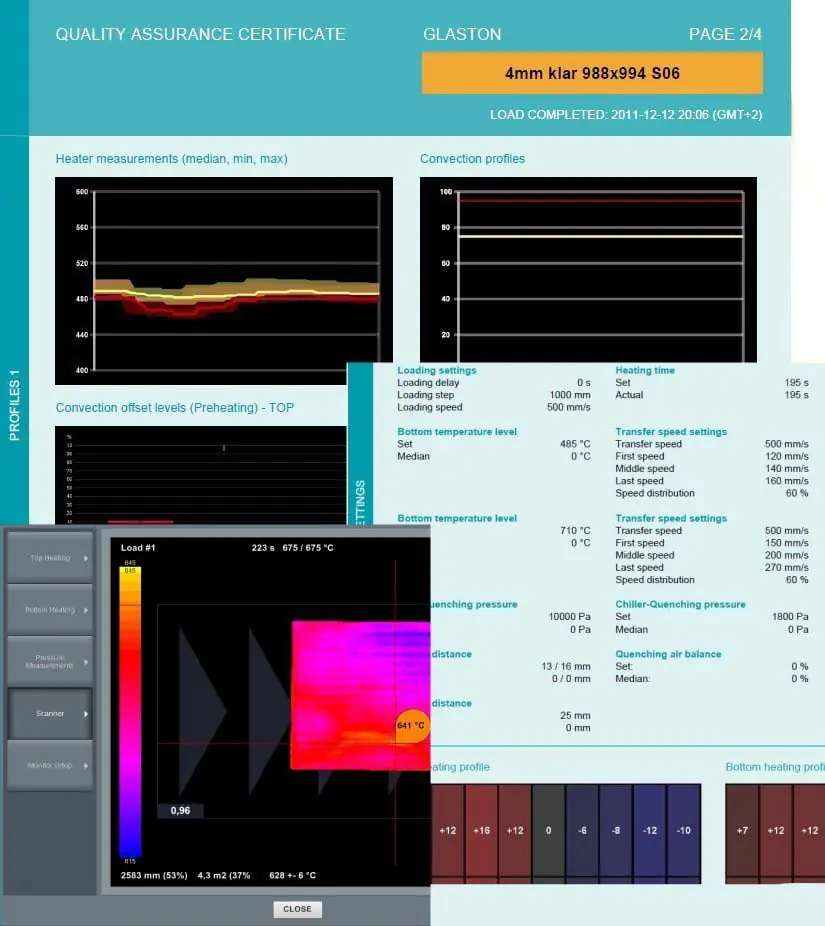
Task: Click the '675 / 675 °C' temperature readout
Action: click(308, 547)
